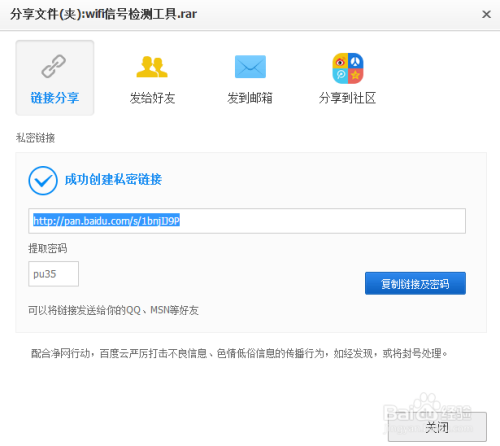Screen dimensions: 500x446
Task: Click the 私密链接 section label
Action: pyautogui.click(x=35, y=138)
